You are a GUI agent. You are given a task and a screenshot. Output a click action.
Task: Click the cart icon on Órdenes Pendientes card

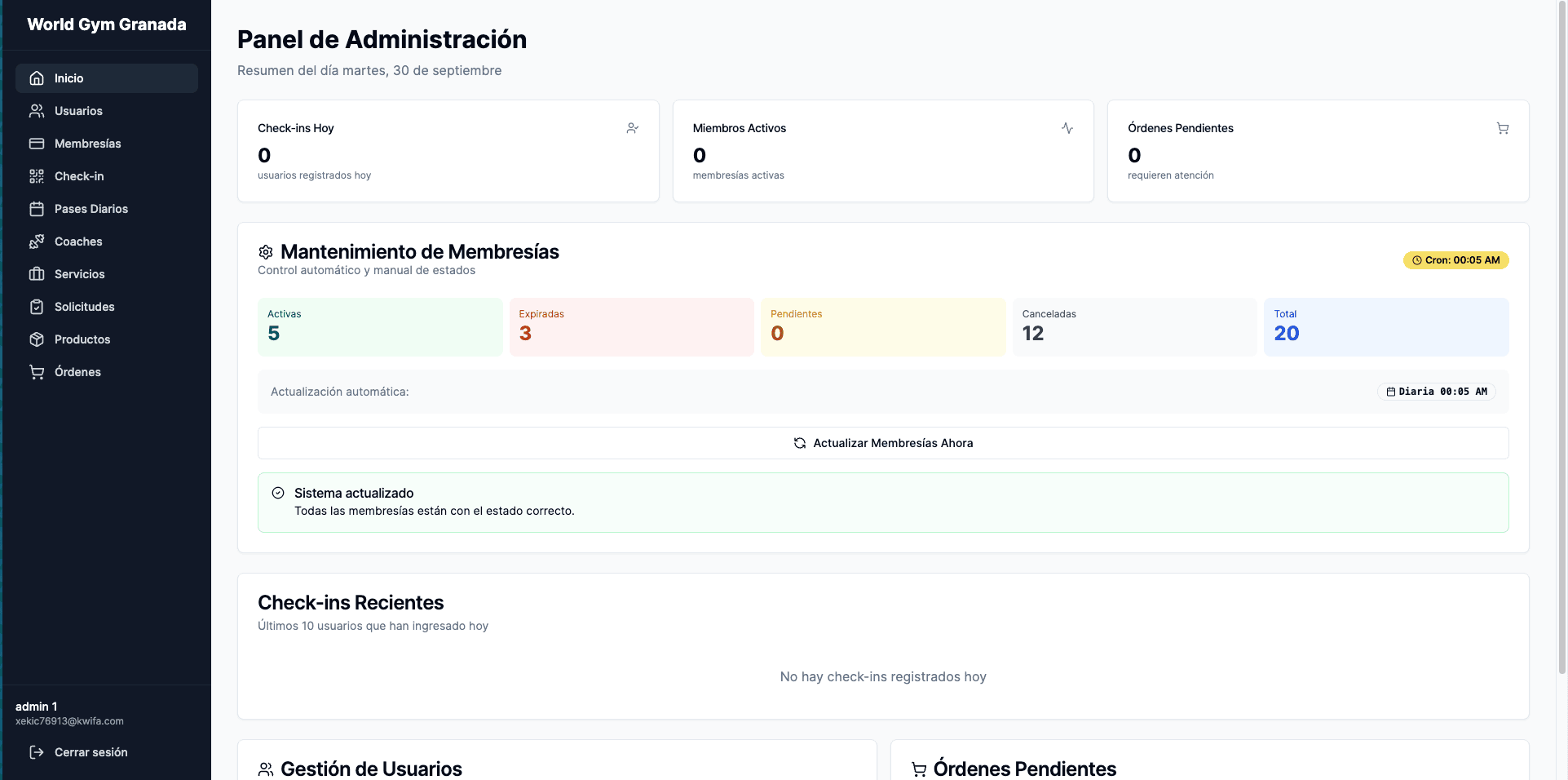pos(1503,128)
